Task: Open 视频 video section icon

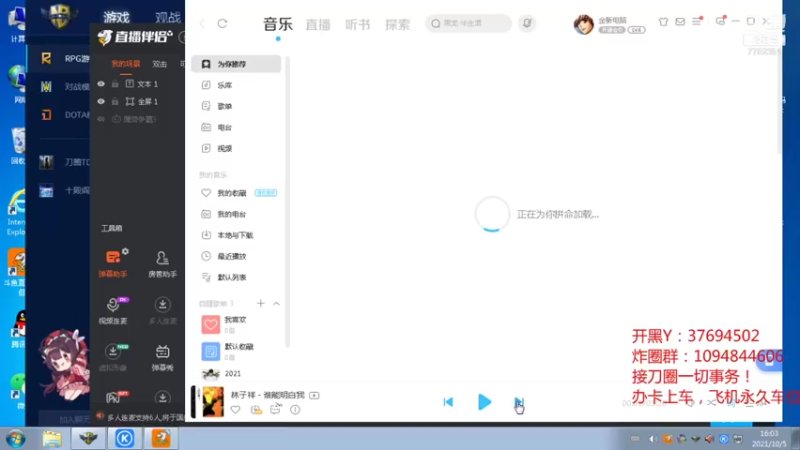Action: [x=206, y=148]
